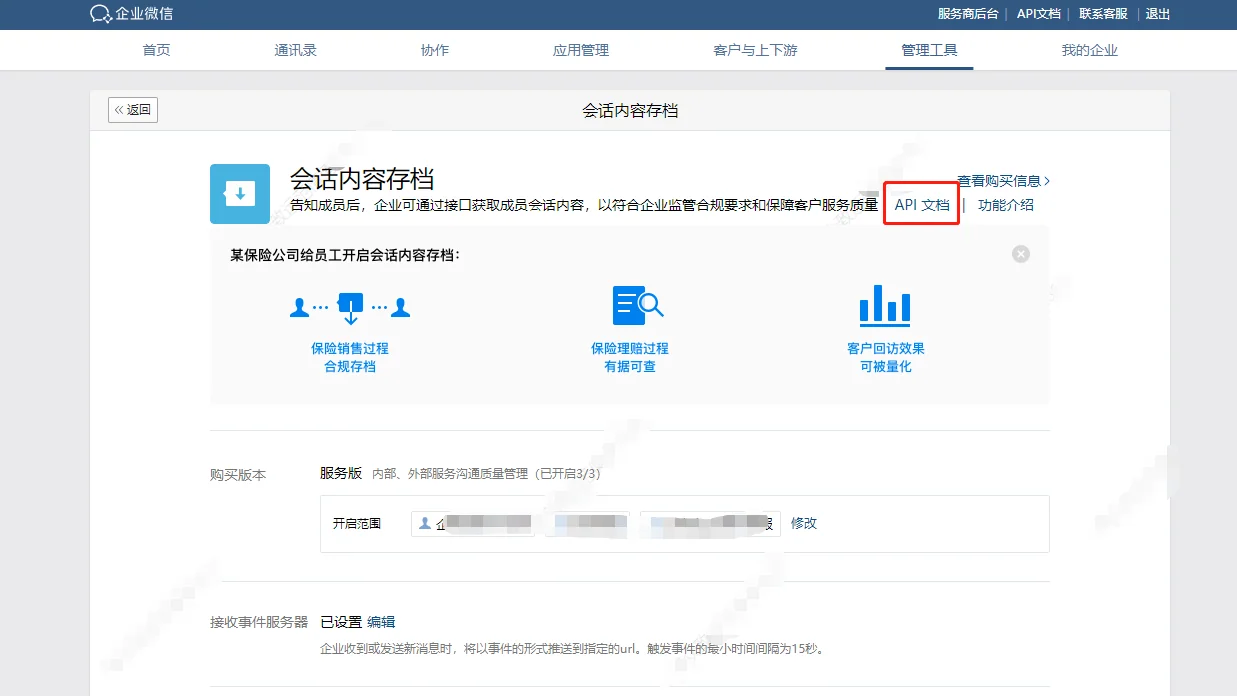Open the 功能介绍 link
1237x696 pixels.
tap(1006, 205)
